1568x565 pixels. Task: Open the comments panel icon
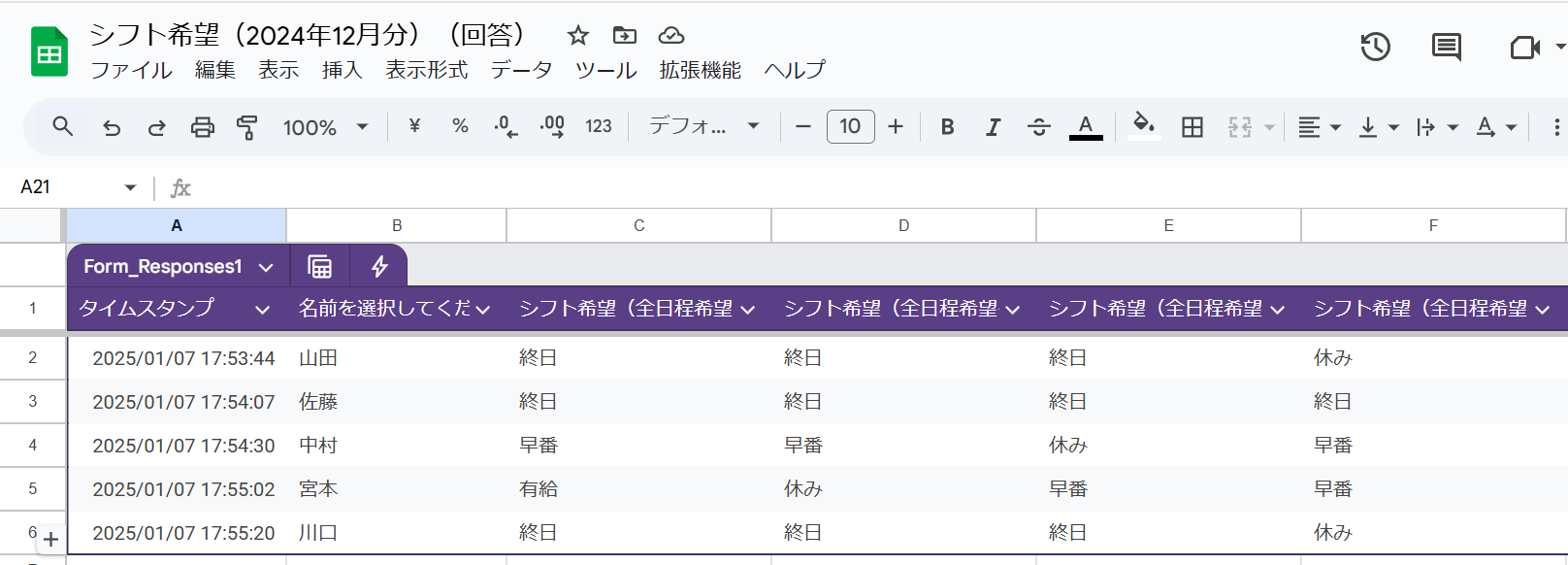(1447, 47)
